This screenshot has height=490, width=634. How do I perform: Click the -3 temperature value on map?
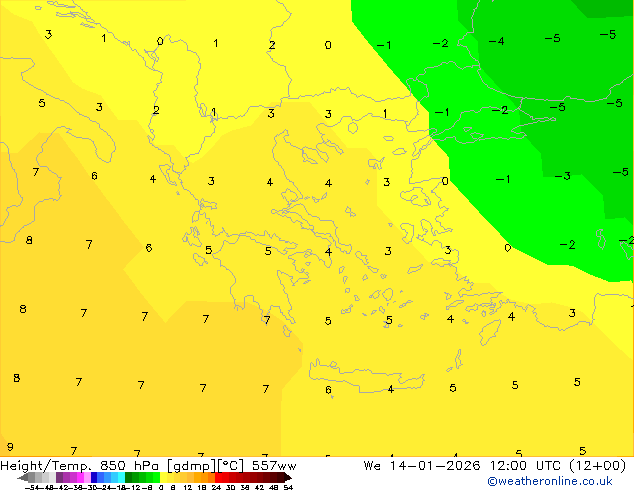point(562,176)
